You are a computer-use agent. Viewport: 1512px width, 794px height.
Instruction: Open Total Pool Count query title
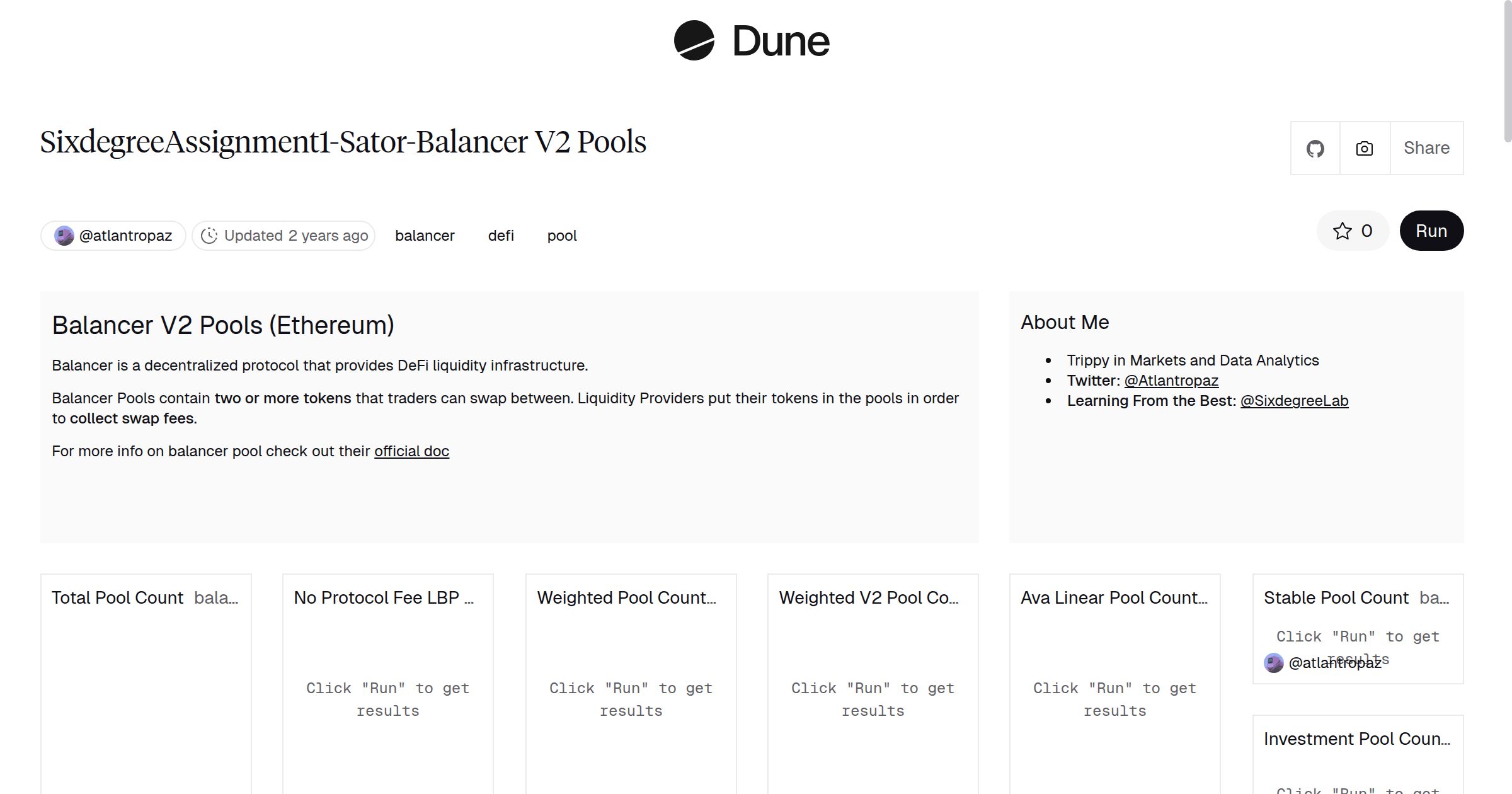click(117, 598)
